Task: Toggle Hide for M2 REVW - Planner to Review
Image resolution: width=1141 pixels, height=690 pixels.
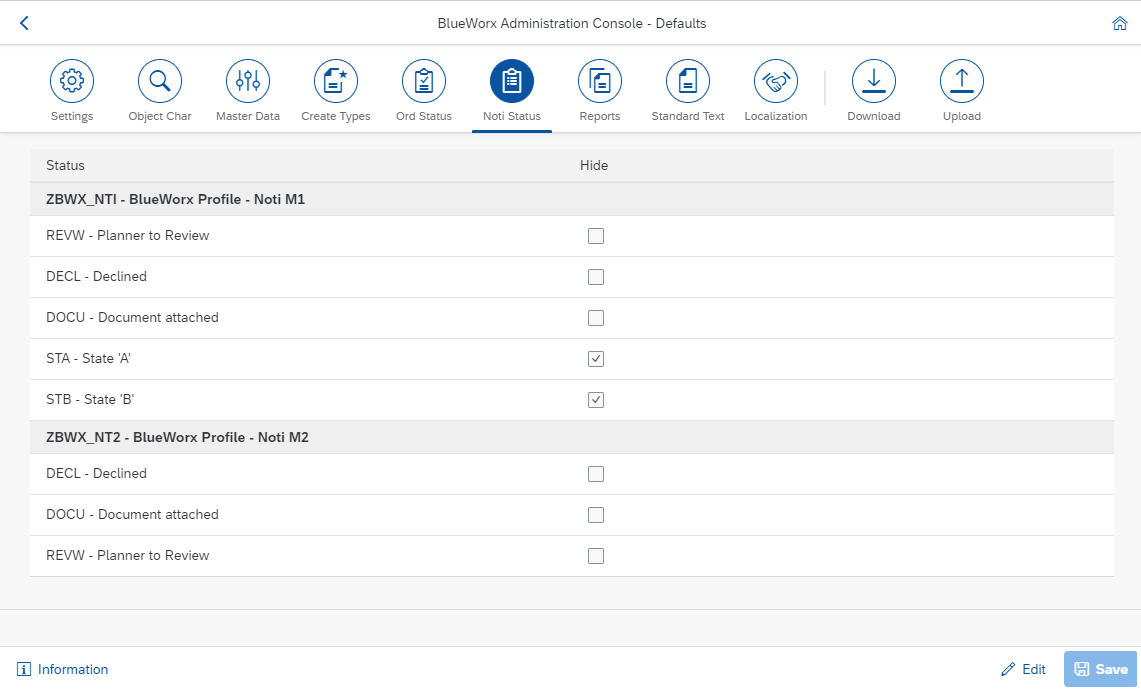Action: coord(596,556)
